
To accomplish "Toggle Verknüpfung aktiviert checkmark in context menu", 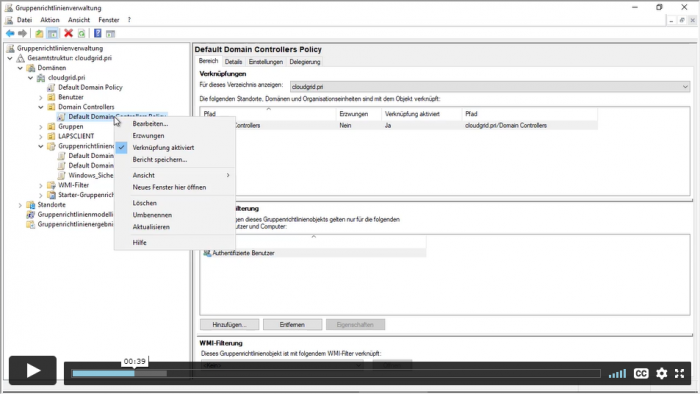I will pos(121,147).
